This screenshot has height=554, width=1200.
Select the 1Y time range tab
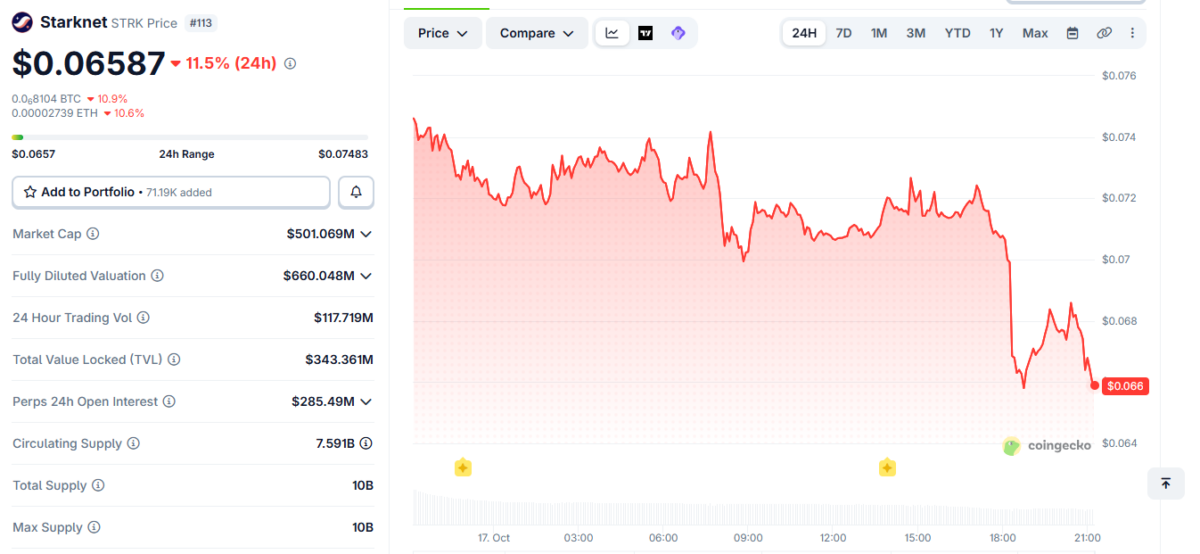coord(997,33)
